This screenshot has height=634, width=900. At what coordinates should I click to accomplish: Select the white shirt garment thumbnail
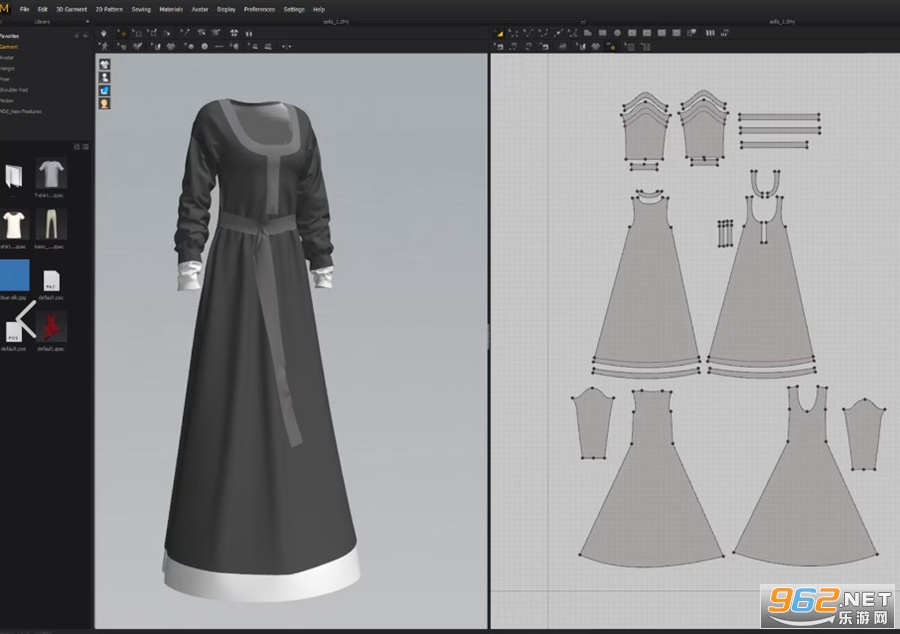coord(14,225)
